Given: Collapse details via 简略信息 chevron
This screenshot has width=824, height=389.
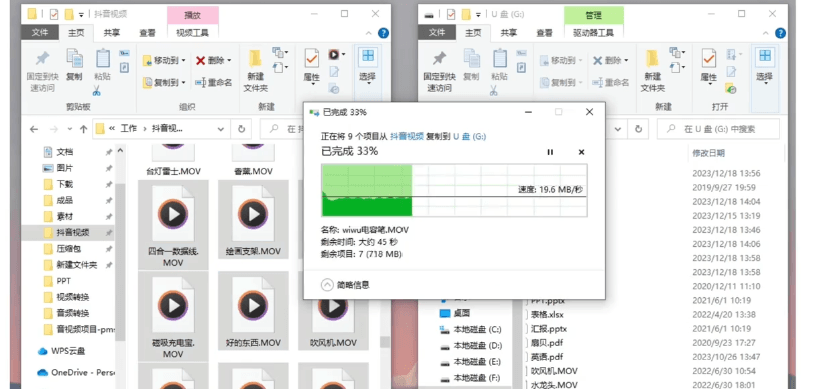Looking at the screenshot, I should (327, 285).
